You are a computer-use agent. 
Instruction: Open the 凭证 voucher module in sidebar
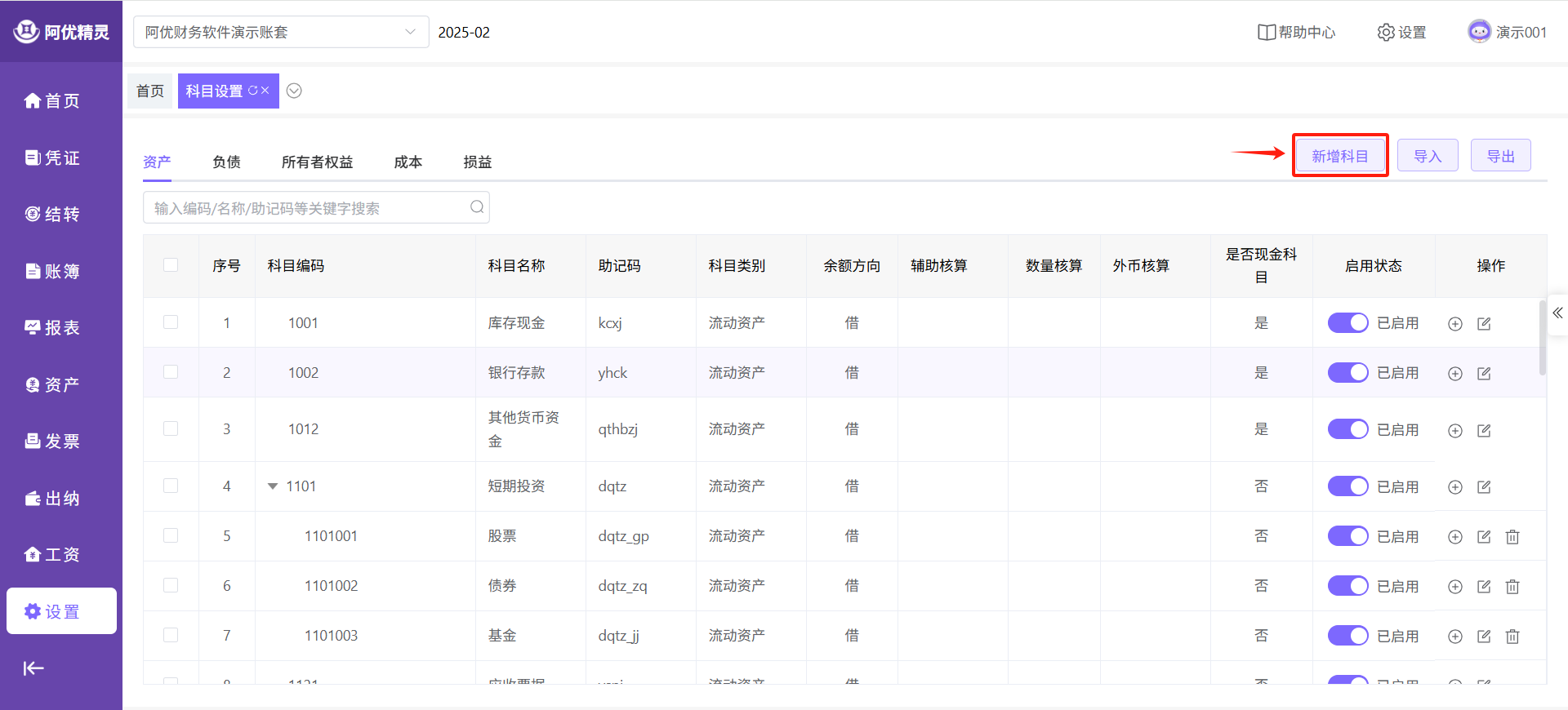53,158
